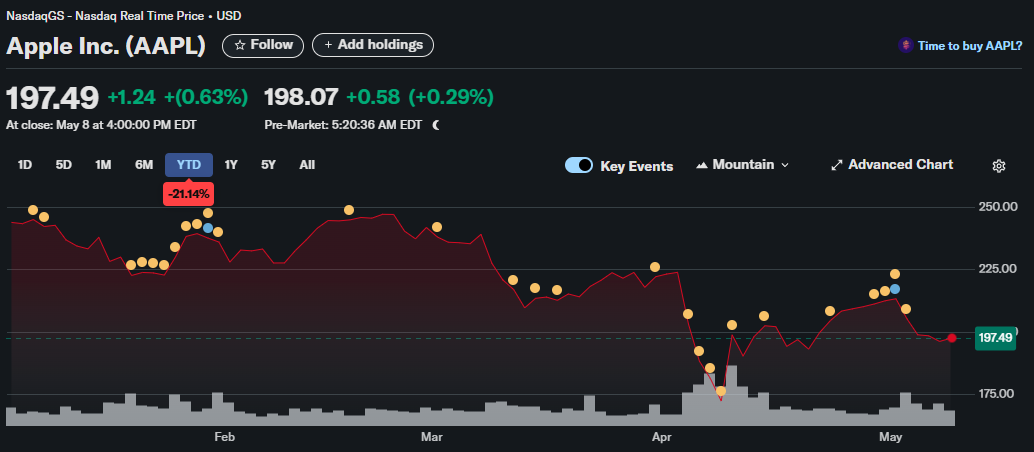Click the +1.24 price change value
Viewport: 1034px width, 452px height.
132,98
